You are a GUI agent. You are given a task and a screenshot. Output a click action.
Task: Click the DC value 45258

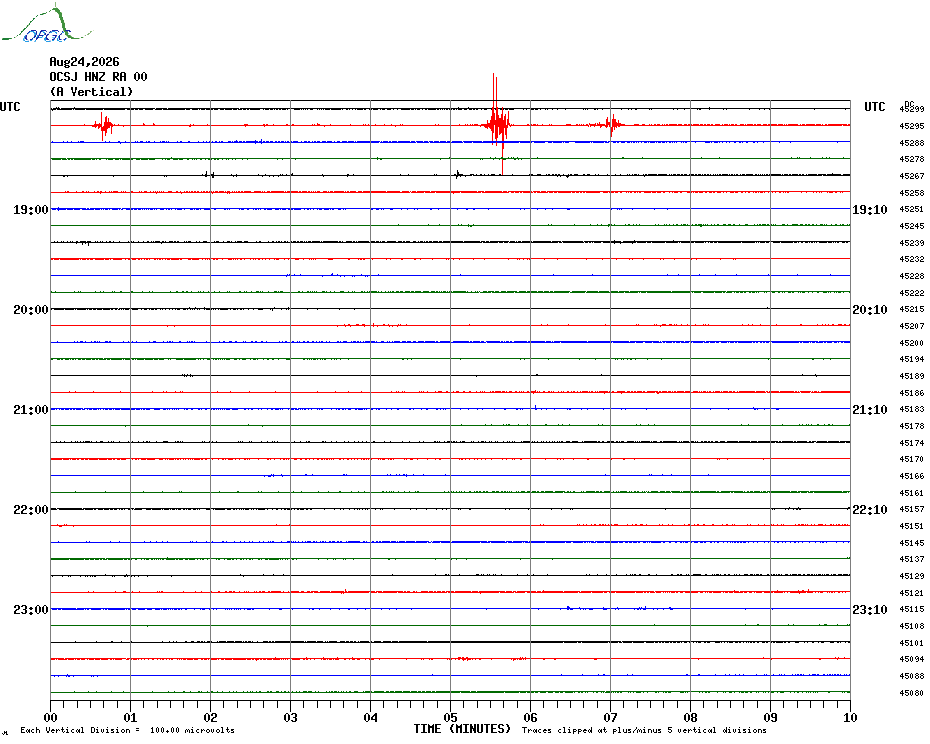point(912,193)
